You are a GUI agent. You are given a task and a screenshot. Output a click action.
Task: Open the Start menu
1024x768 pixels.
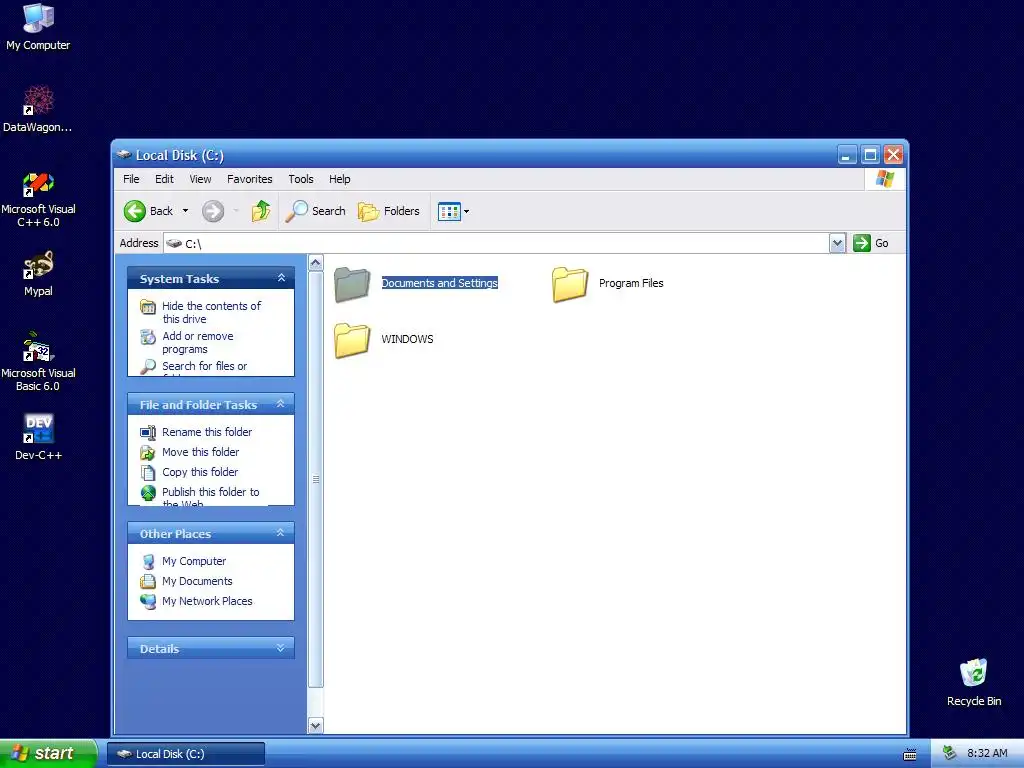[48, 754]
